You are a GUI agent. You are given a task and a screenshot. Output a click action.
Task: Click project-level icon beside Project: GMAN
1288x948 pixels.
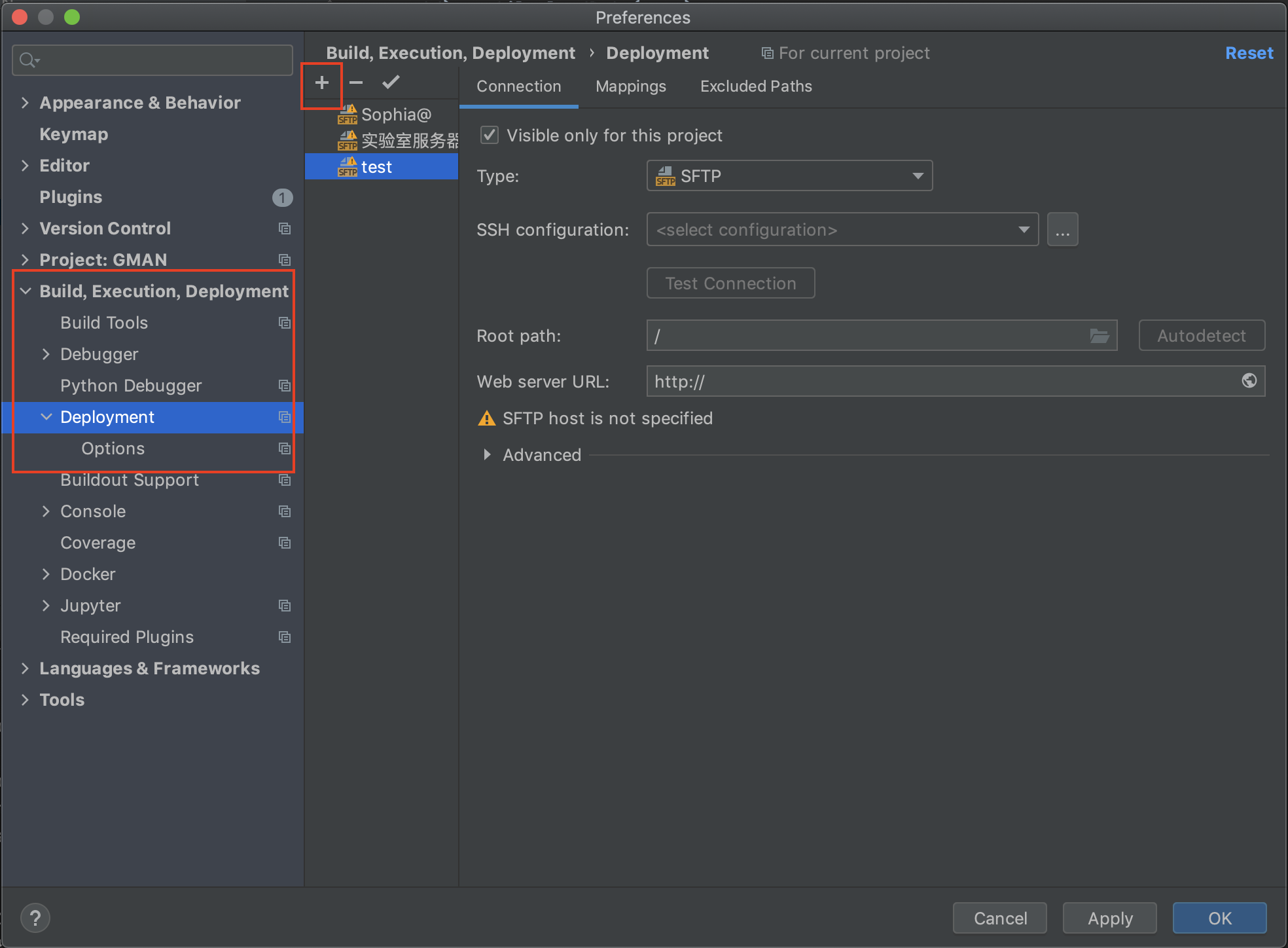[x=285, y=260]
